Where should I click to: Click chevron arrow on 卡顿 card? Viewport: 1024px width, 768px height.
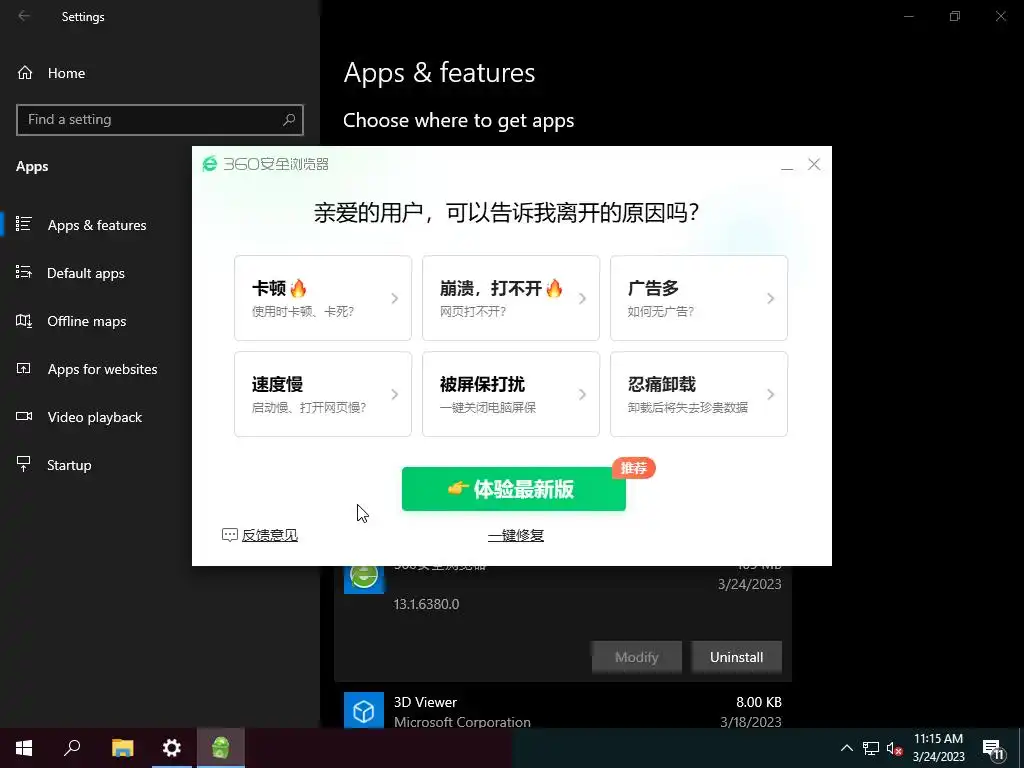click(394, 298)
